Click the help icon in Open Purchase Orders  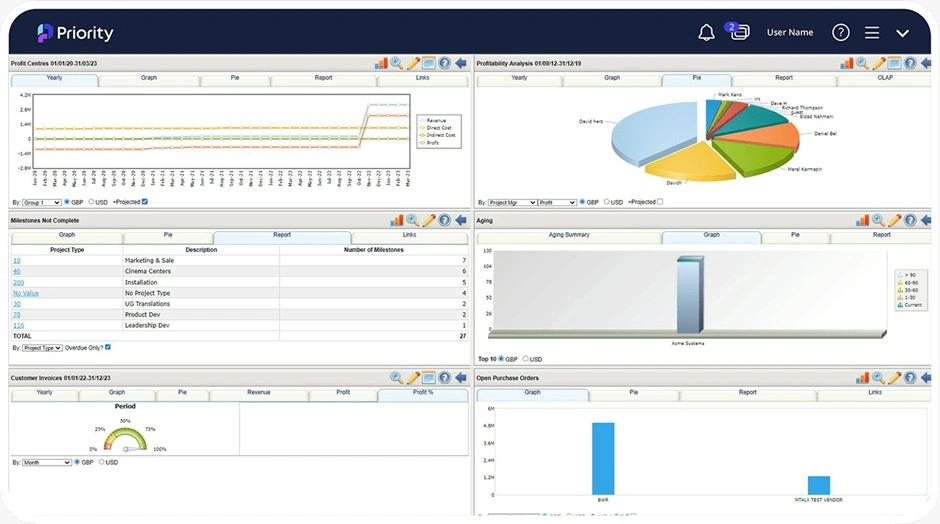[x=910, y=378]
